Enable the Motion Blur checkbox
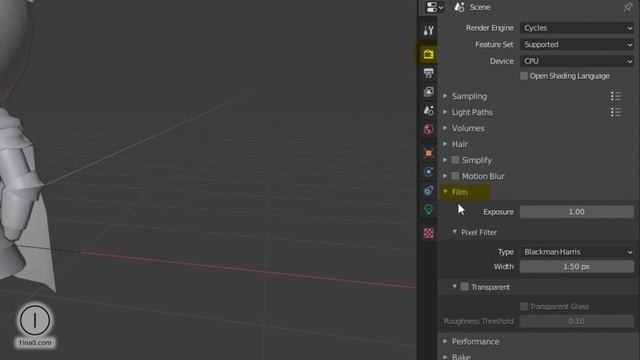The width and height of the screenshot is (640, 360). point(455,176)
